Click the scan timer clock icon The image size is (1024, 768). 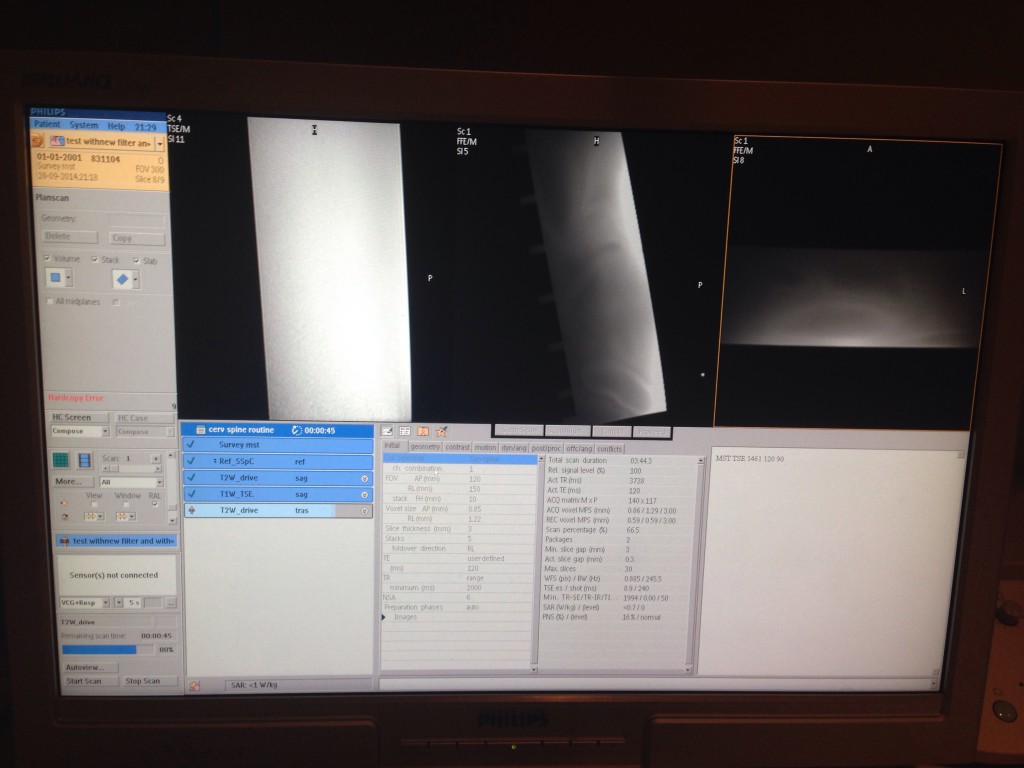pyautogui.click(x=296, y=430)
